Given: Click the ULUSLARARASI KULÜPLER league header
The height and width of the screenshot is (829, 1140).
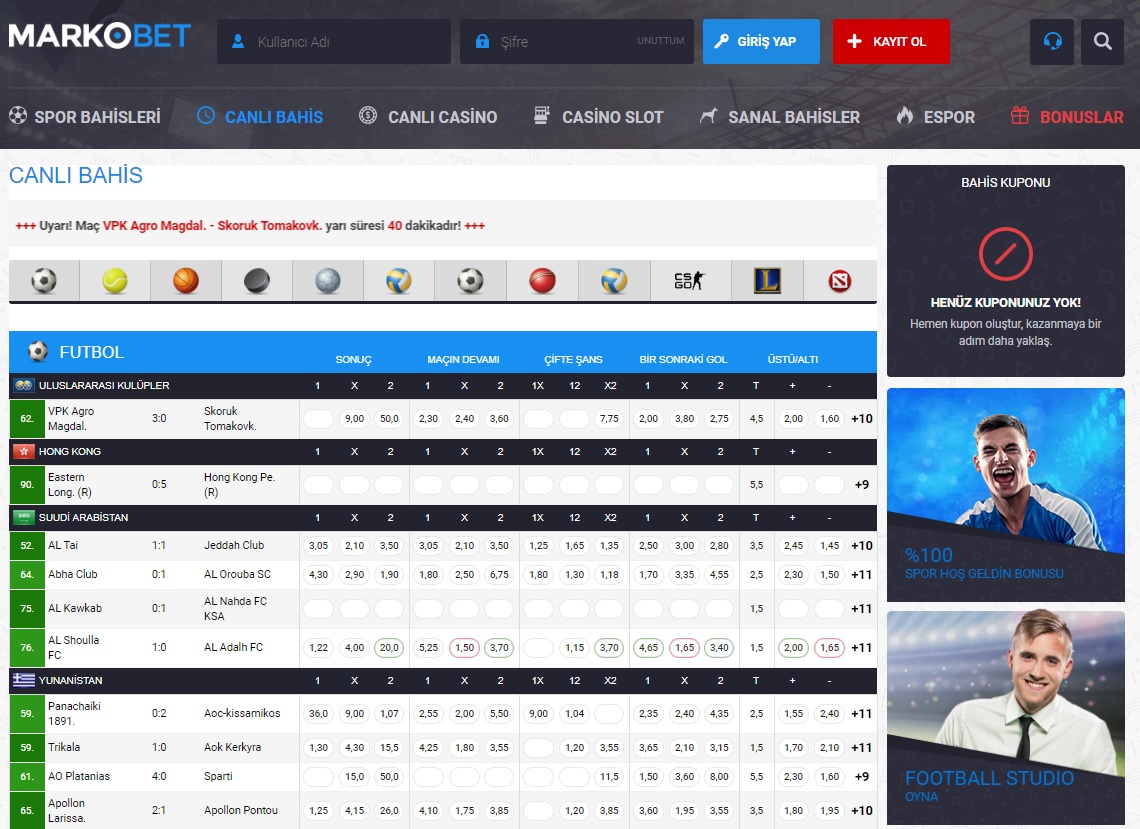Looking at the screenshot, I should 104,385.
